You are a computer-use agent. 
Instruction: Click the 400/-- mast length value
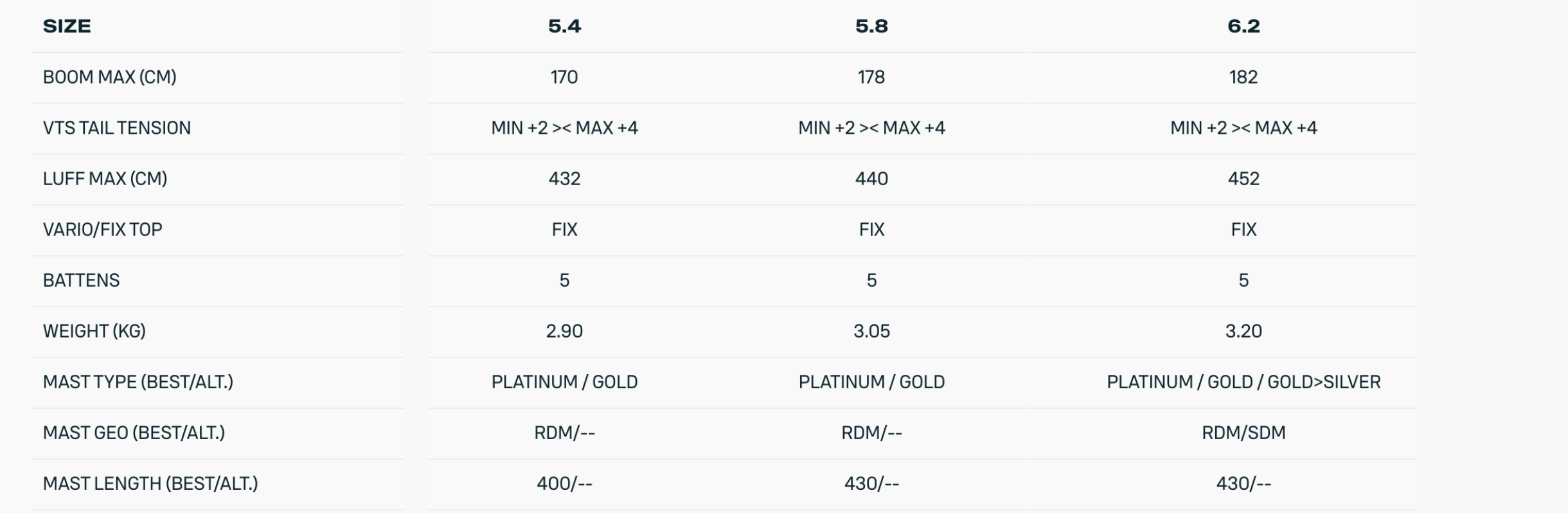pyautogui.click(x=564, y=483)
